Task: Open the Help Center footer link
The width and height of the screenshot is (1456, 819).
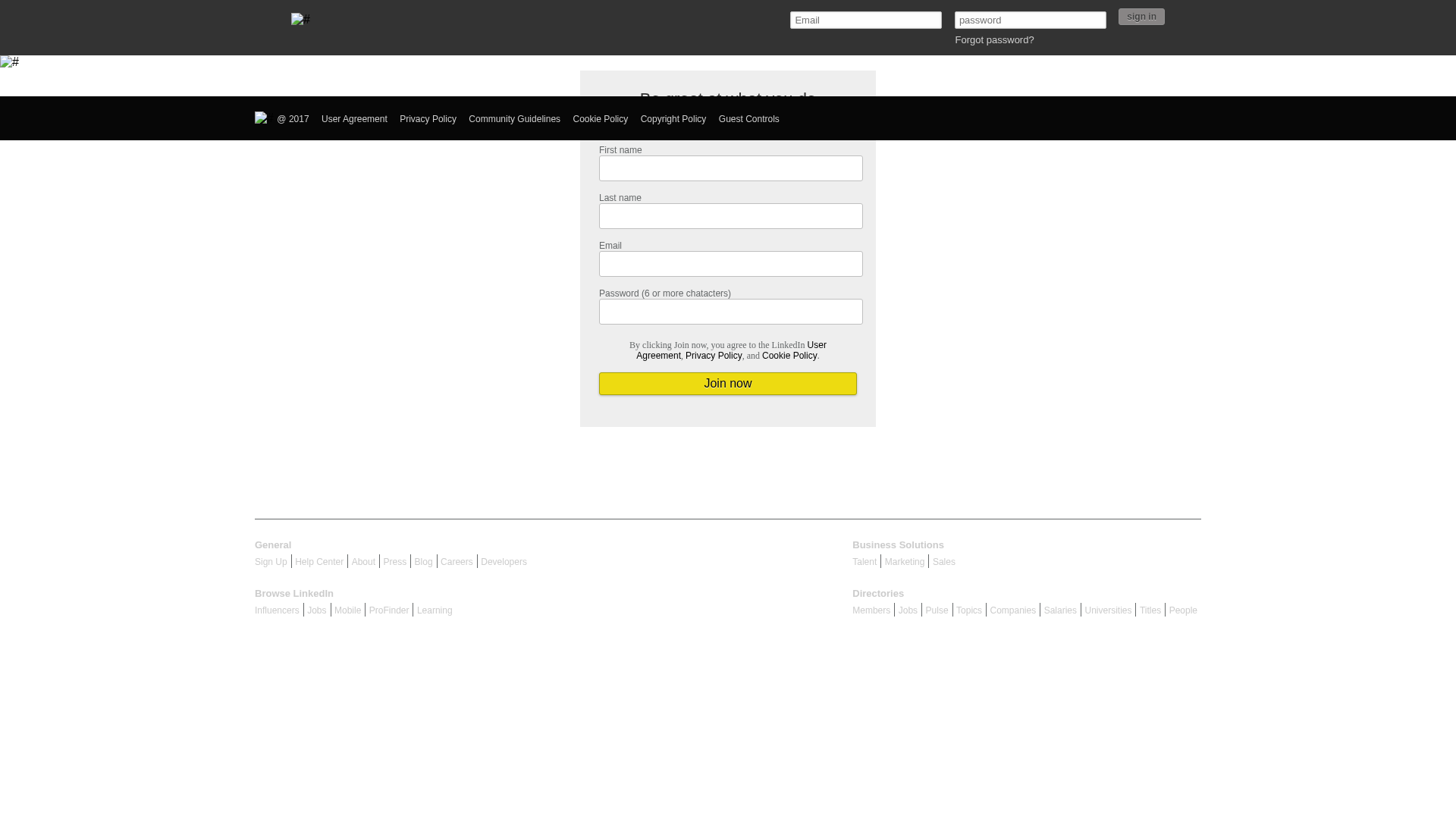Action: point(319,562)
